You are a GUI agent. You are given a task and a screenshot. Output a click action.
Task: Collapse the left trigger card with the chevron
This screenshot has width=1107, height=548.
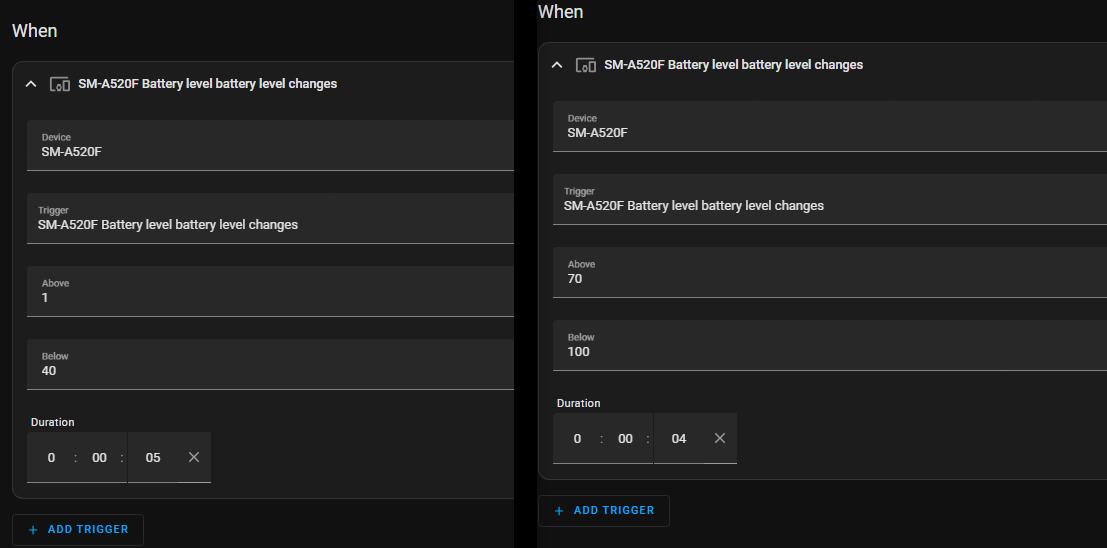[30, 84]
